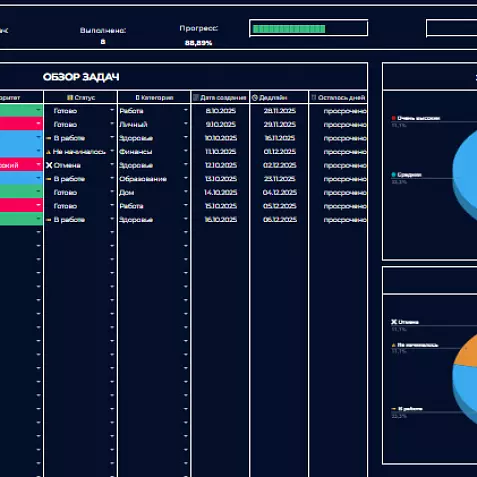Open the priority dropdown on the red cell in the 9.10.2025 row

(38, 124)
